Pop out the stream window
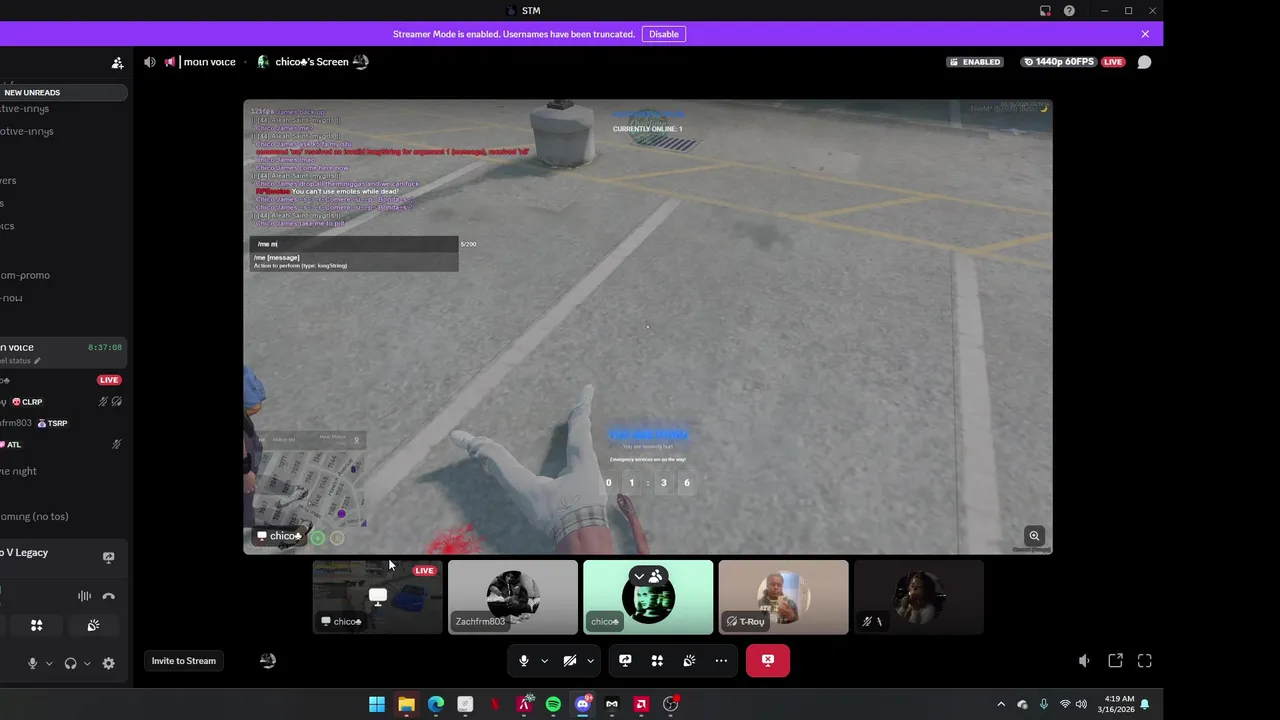The width and height of the screenshot is (1280, 720). (x=1115, y=661)
